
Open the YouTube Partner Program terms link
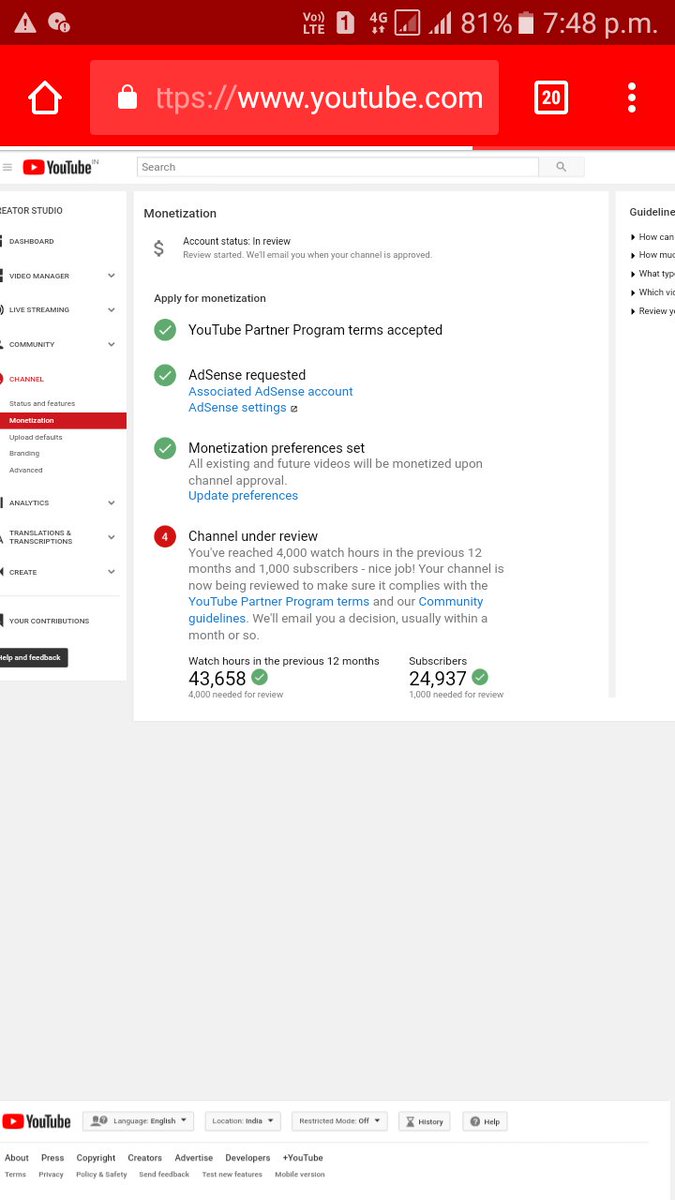279,602
